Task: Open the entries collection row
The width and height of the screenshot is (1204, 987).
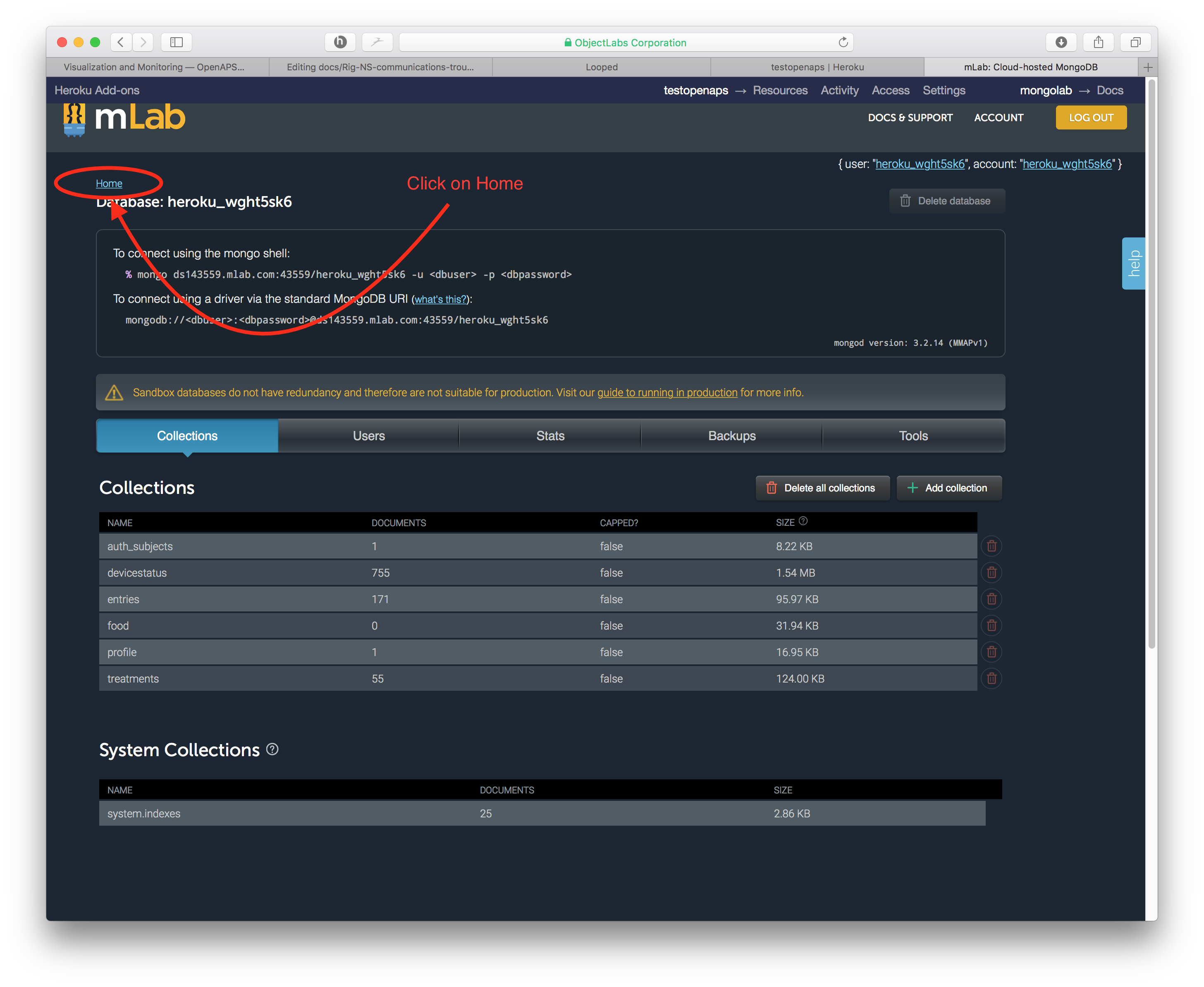Action: tap(538, 599)
